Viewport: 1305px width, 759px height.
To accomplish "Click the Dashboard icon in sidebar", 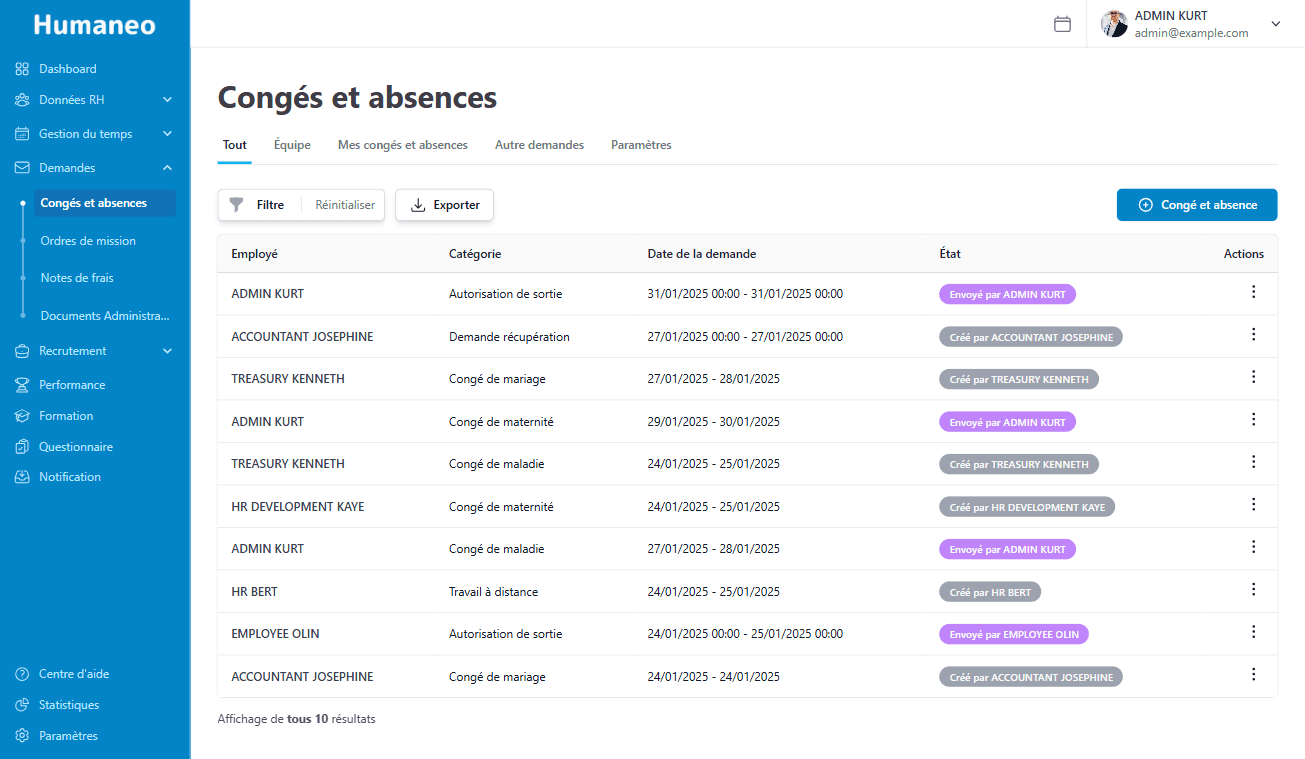I will coord(22,69).
